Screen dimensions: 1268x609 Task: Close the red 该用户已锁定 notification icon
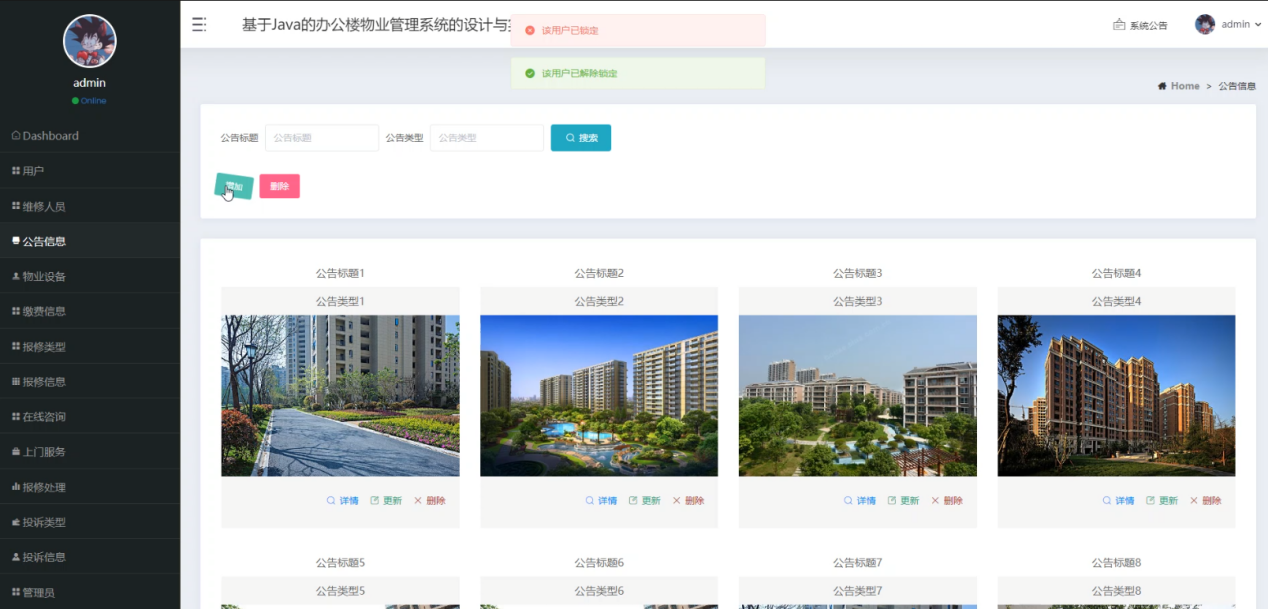click(530, 30)
